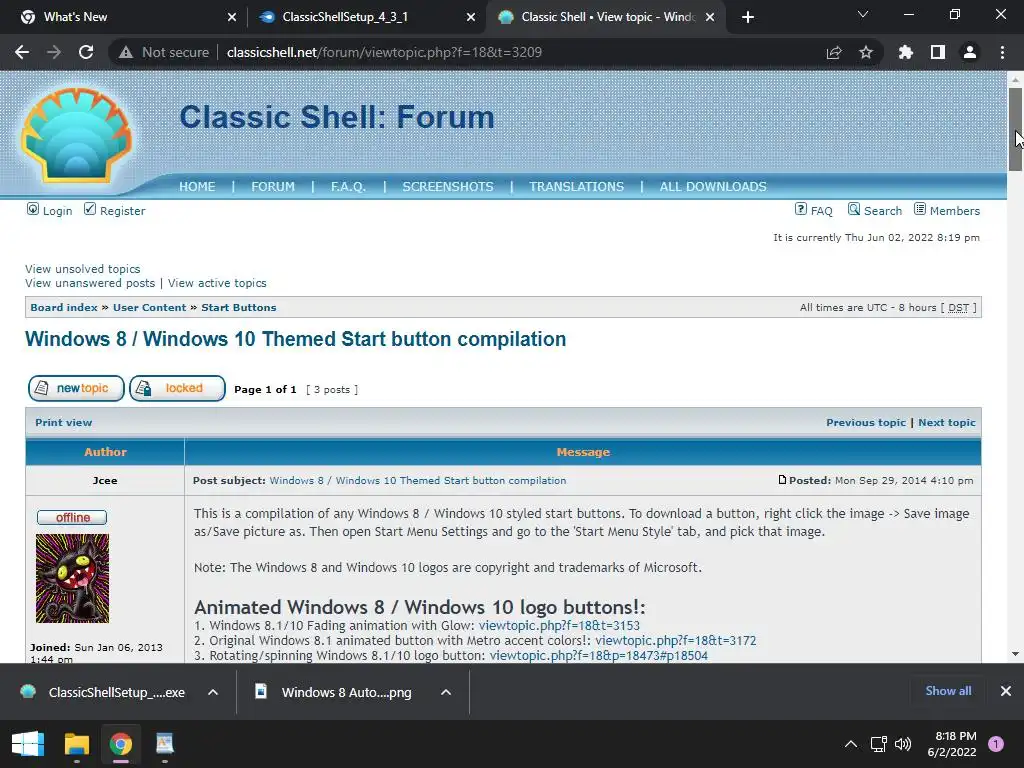
Task: Open the FORUM menu item
Action: [x=273, y=187]
